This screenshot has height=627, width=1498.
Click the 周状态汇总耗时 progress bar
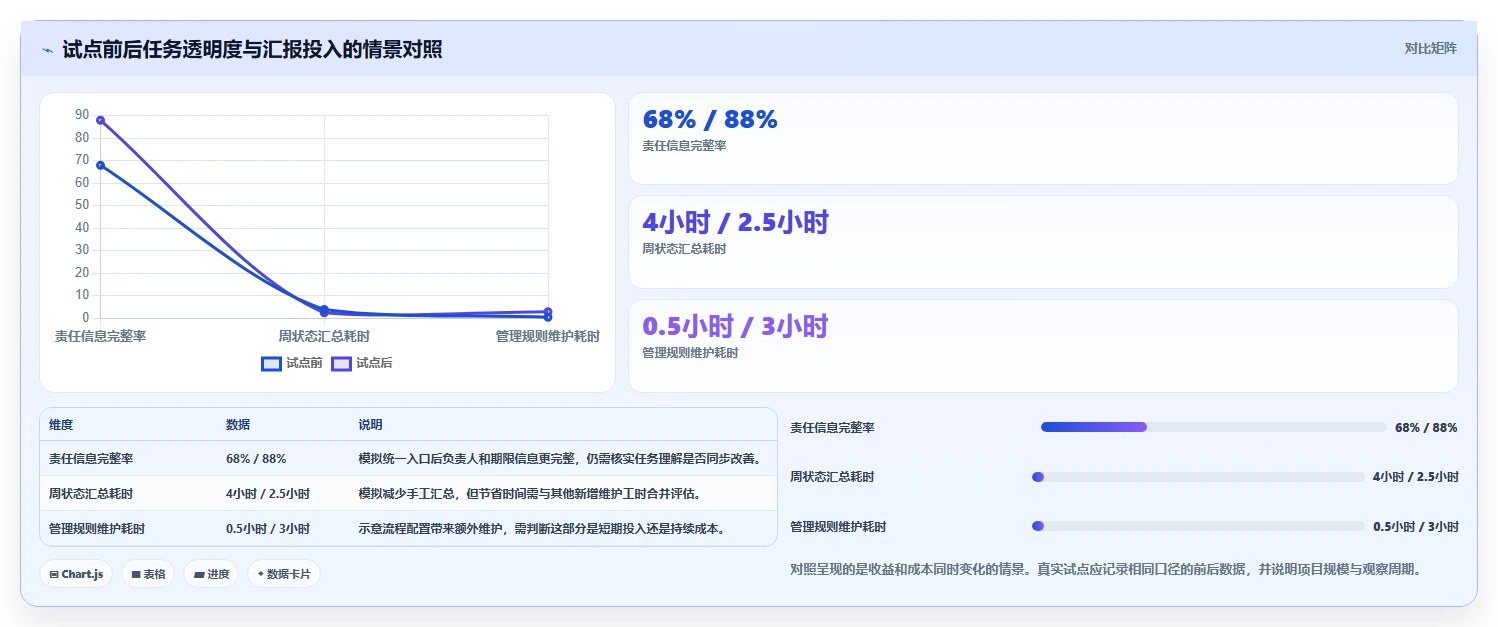[1198, 477]
